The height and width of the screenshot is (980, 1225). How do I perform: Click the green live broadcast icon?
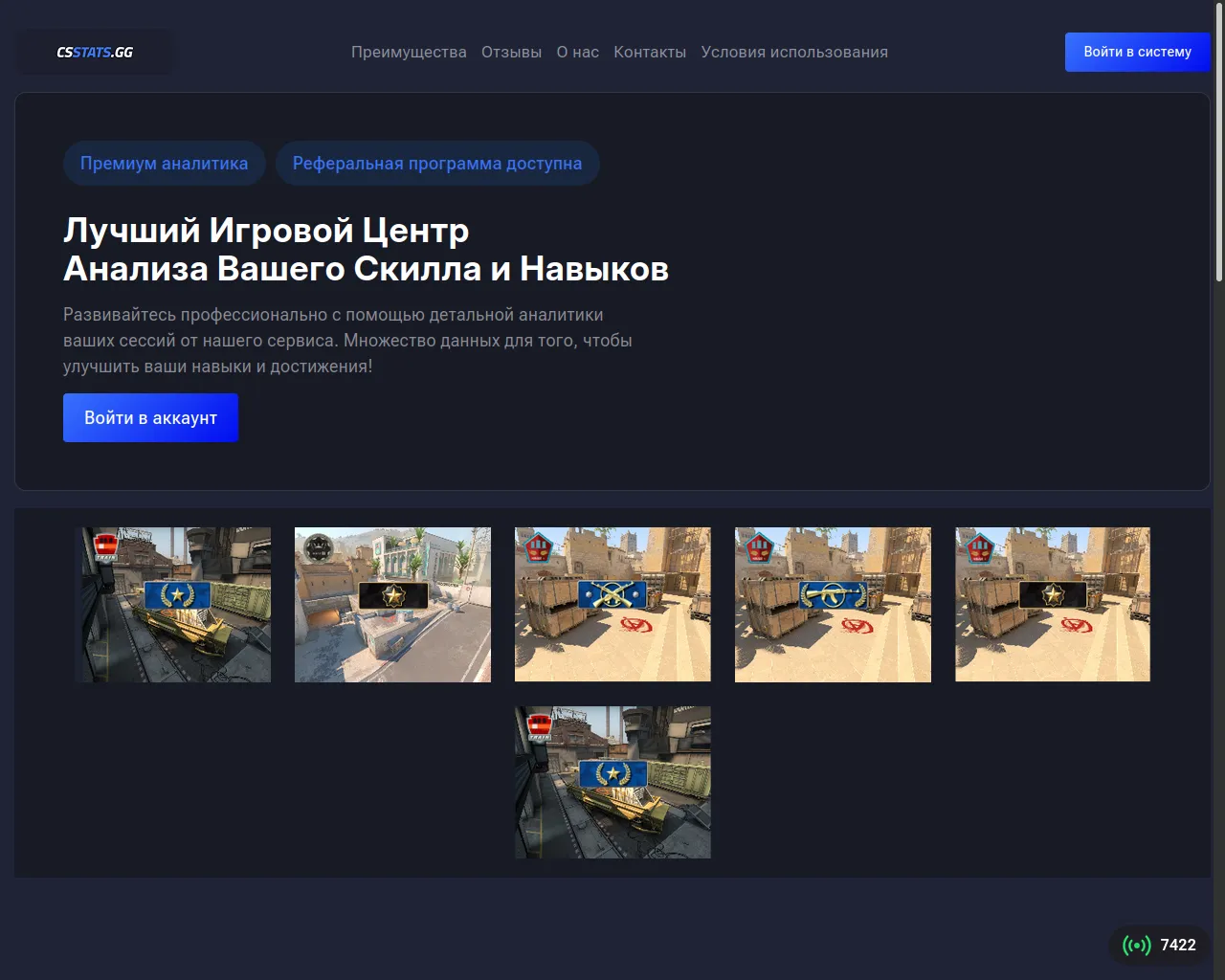click(x=1137, y=946)
